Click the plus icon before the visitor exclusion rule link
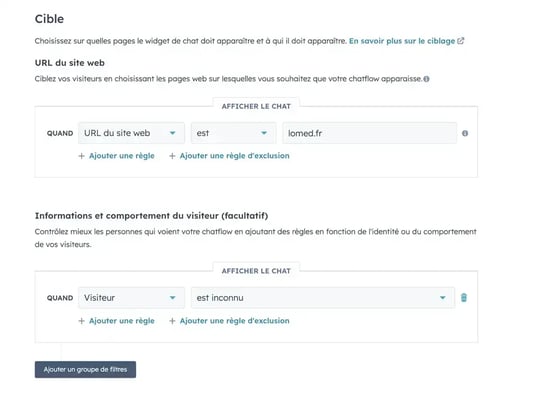This screenshot has width=543, height=403. [x=172, y=321]
